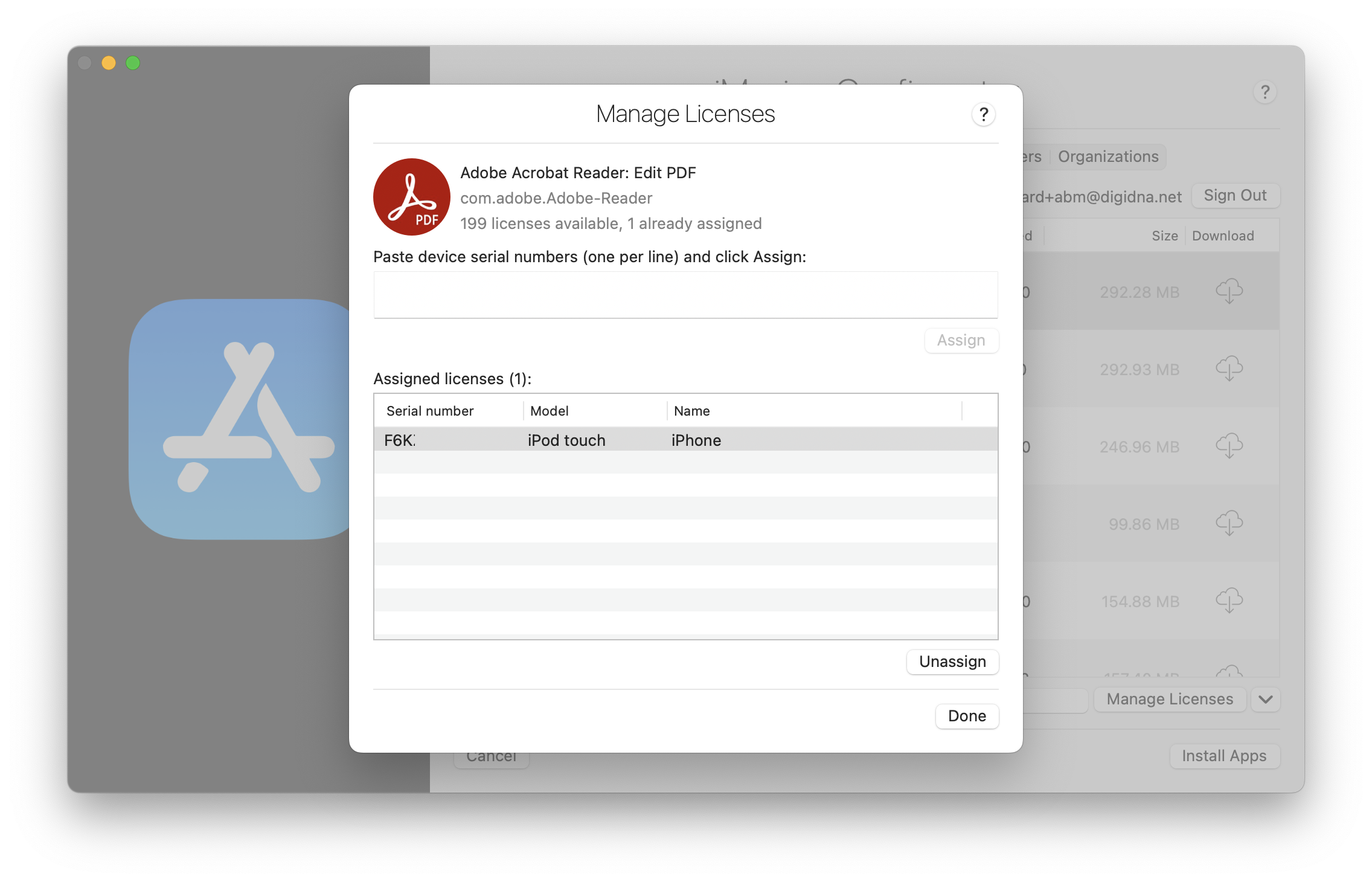Click the 292.28 MB size value
The image size is (1372, 882).
pos(1139,292)
